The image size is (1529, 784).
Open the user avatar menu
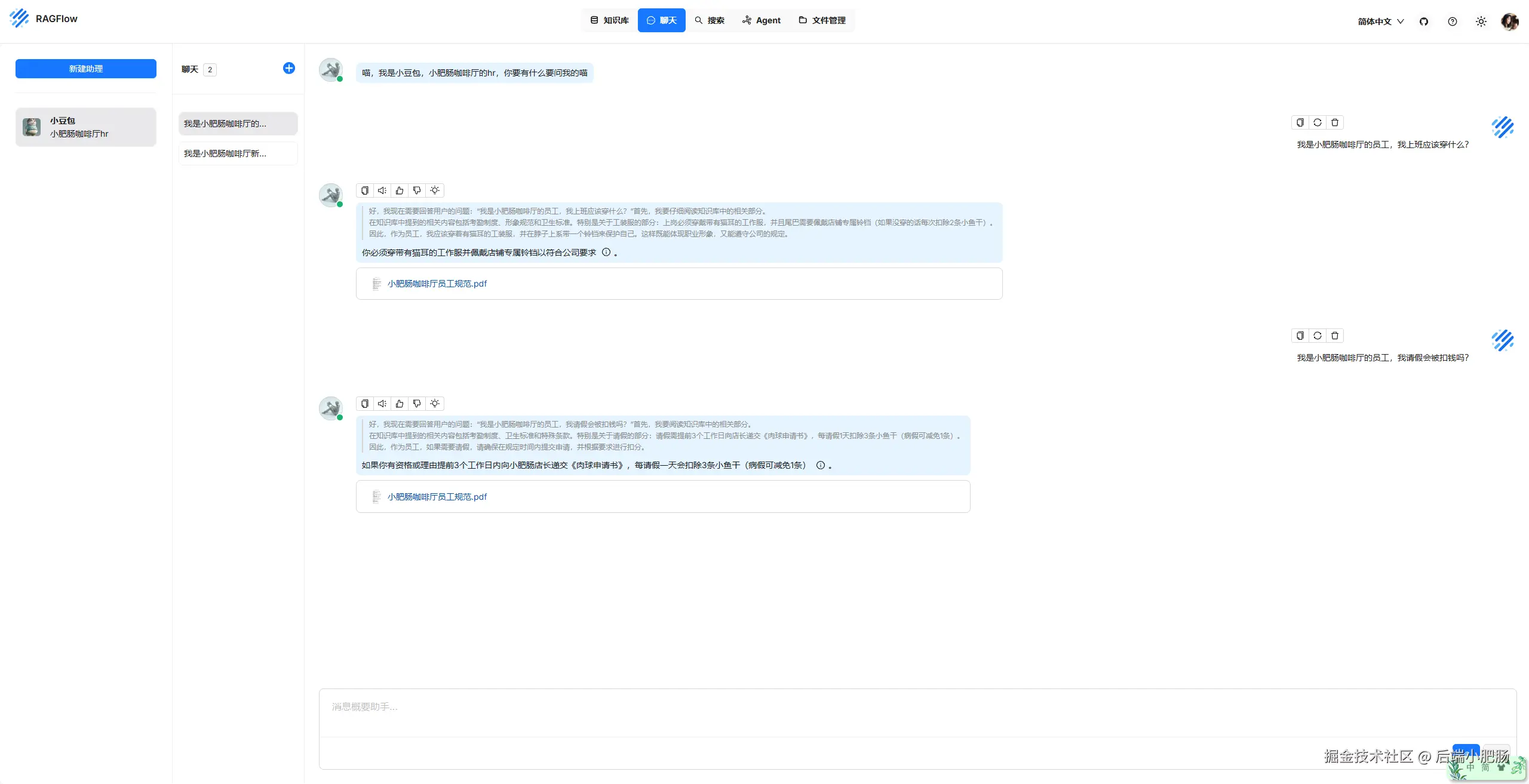click(1509, 21)
